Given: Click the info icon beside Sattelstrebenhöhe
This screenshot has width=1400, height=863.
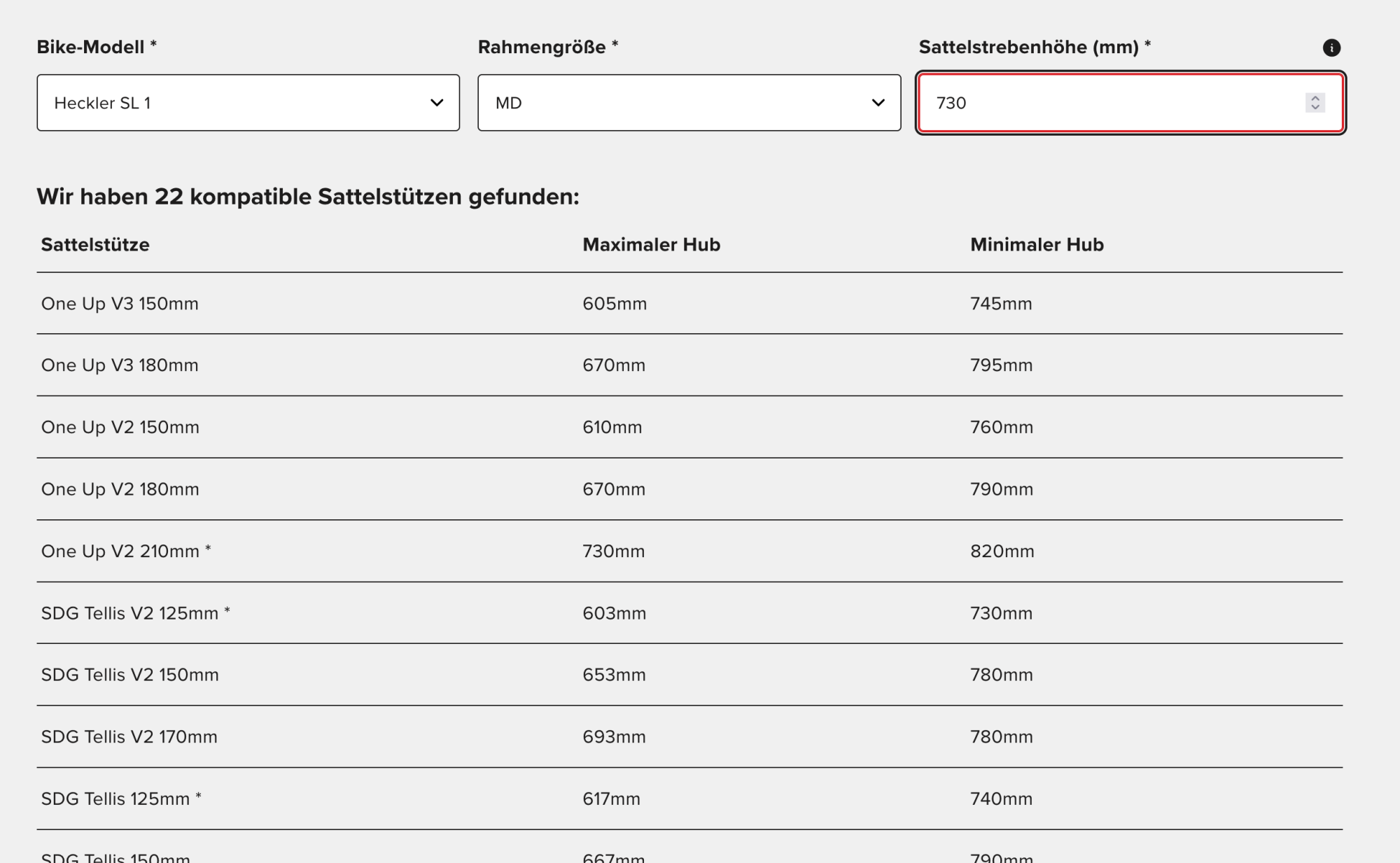Looking at the screenshot, I should click(1331, 48).
